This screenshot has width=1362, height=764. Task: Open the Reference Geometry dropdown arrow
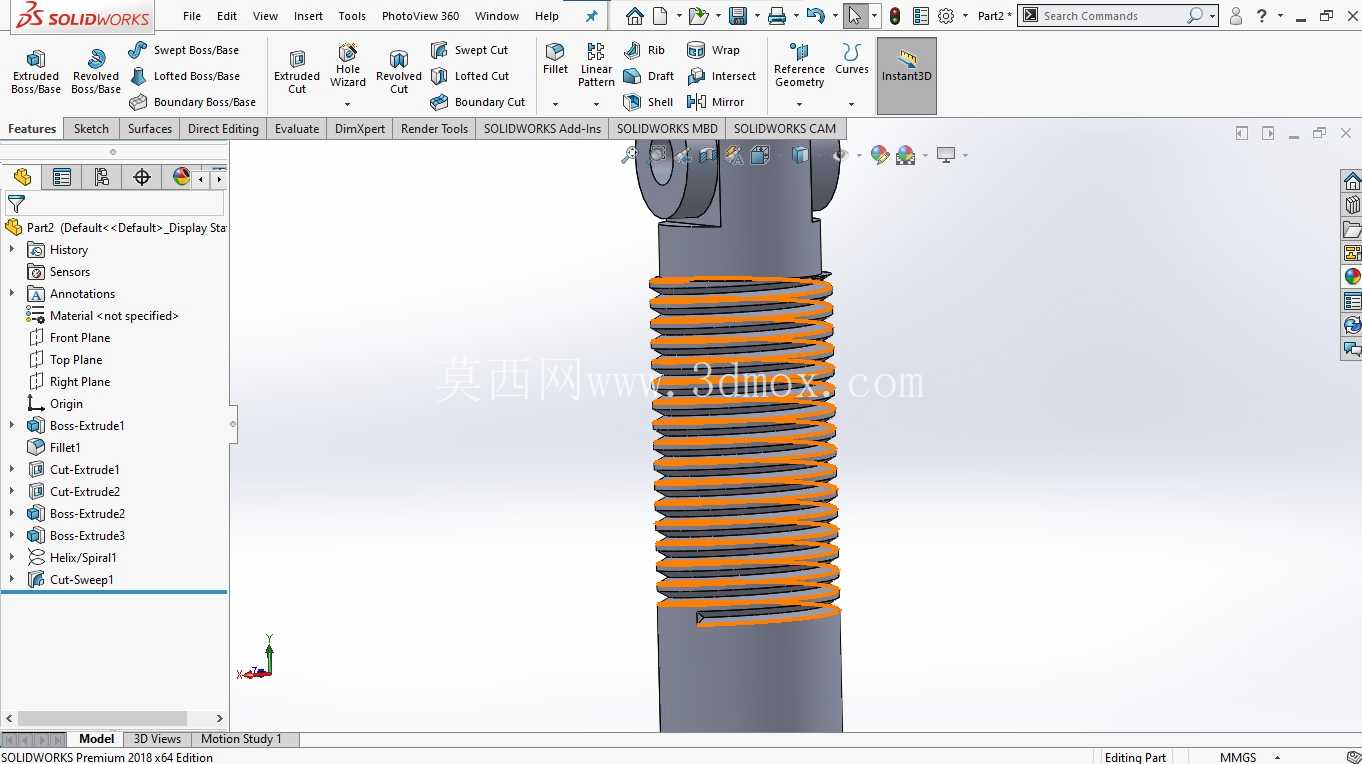(799, 104)
